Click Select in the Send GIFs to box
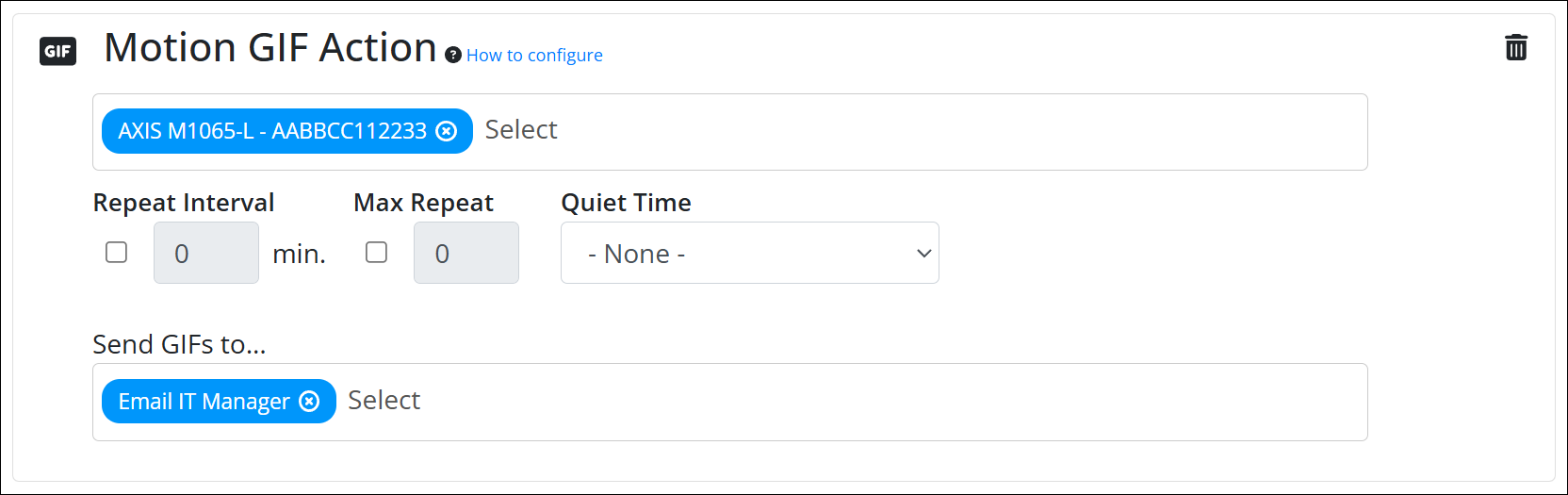Screen dimensions: 1568x495 pyautogui.click(x=384, y=401)
